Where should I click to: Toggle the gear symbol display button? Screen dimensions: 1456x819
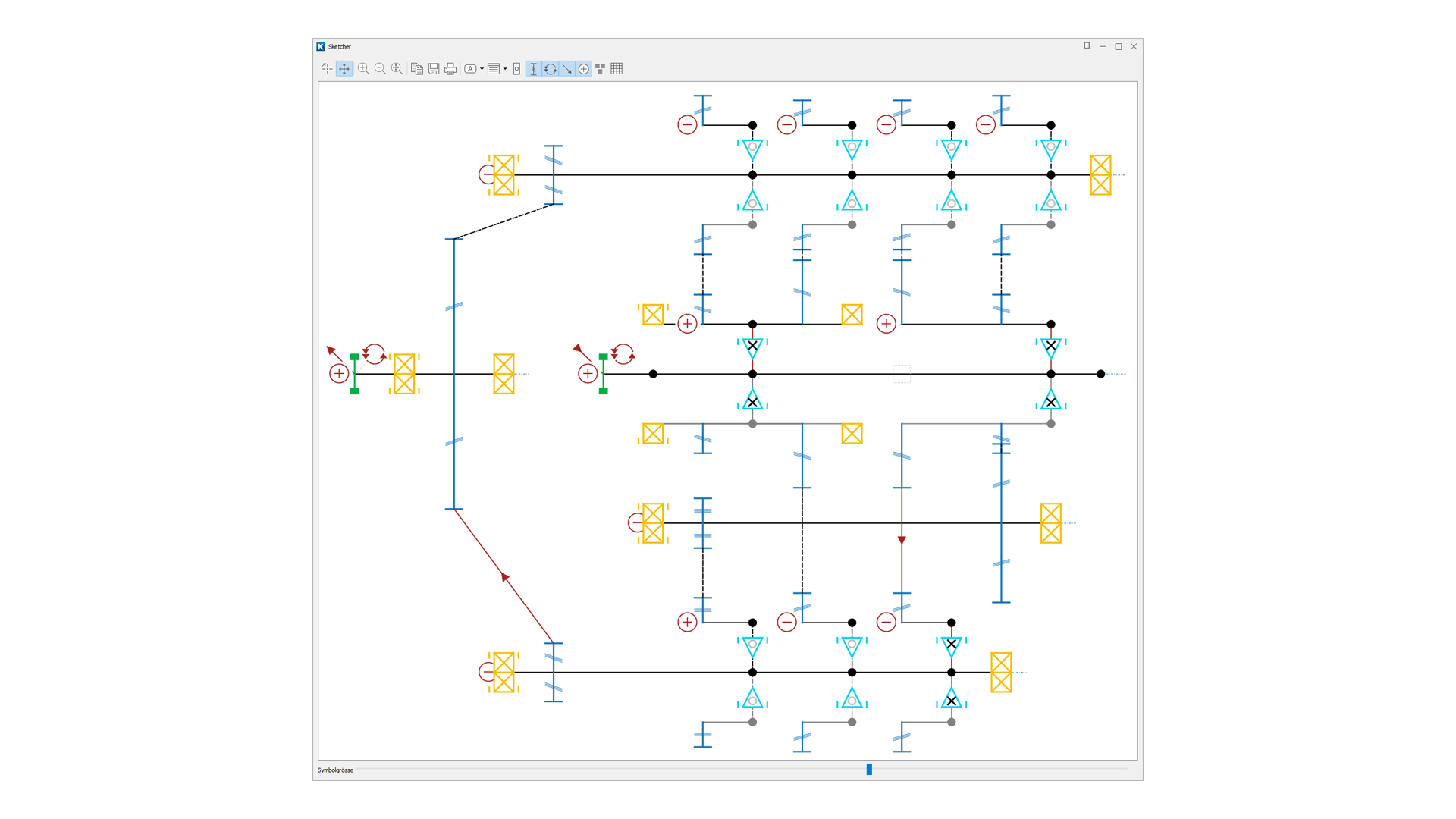point(534,69)
